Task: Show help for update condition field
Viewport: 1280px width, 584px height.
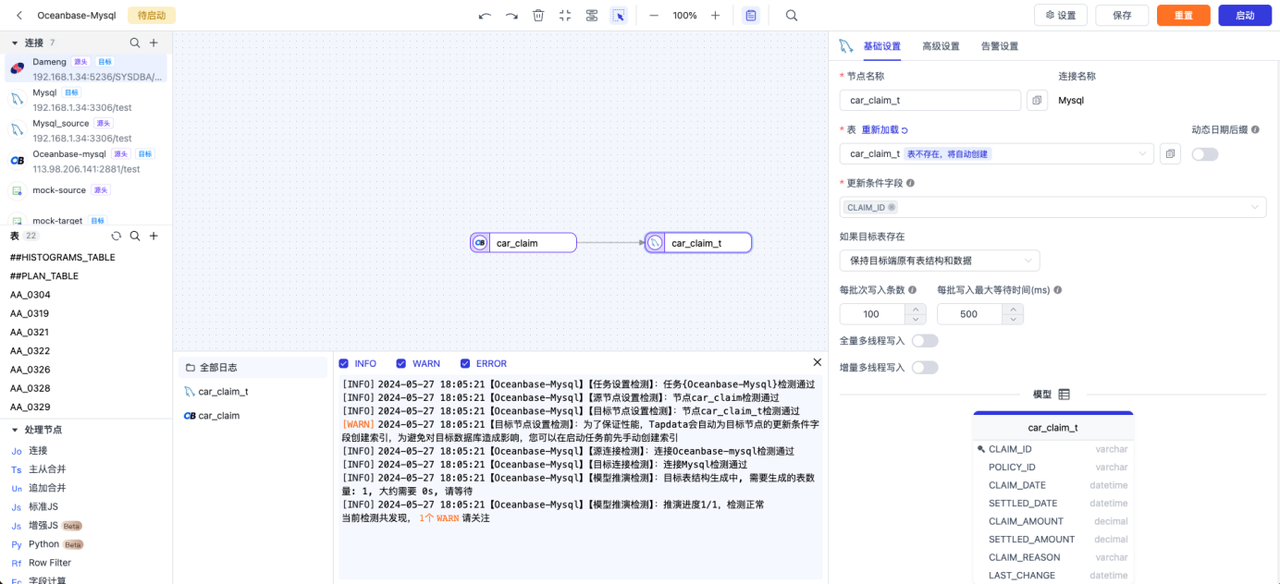Action: (x=910, y=183)
